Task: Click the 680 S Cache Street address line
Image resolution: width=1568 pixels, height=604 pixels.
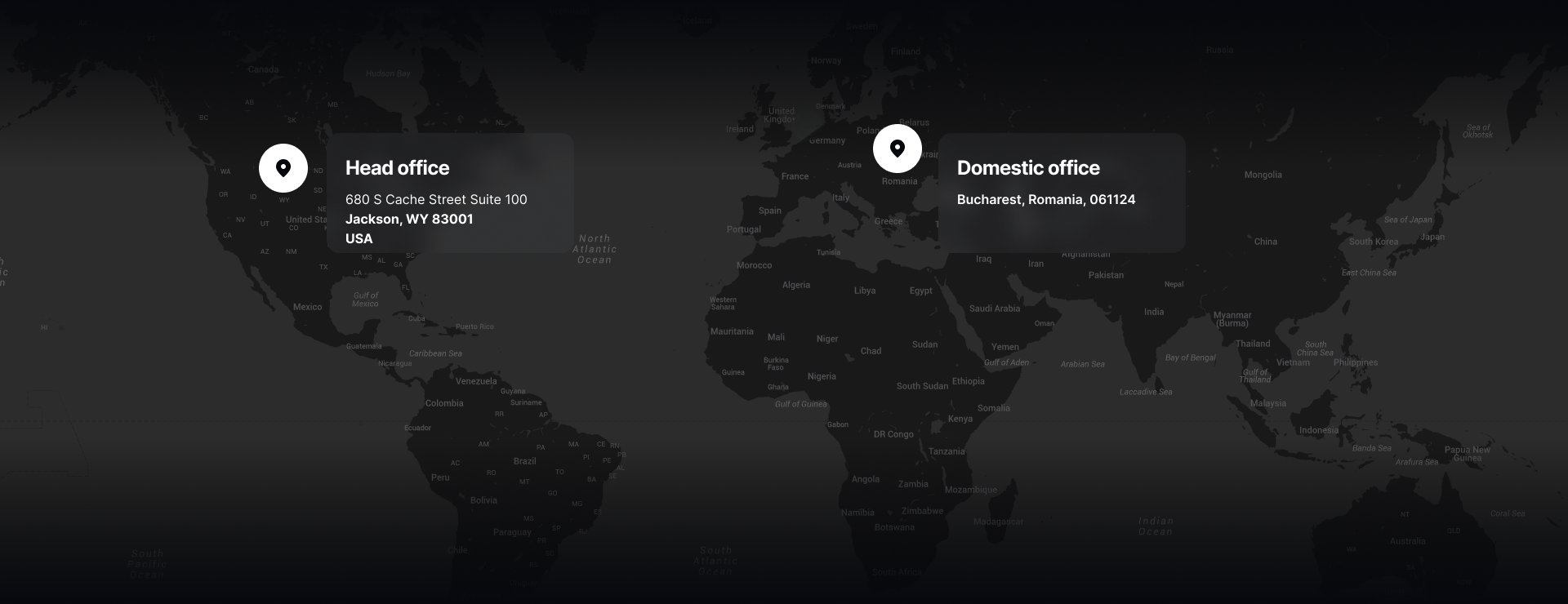Action: coord(436,199)
